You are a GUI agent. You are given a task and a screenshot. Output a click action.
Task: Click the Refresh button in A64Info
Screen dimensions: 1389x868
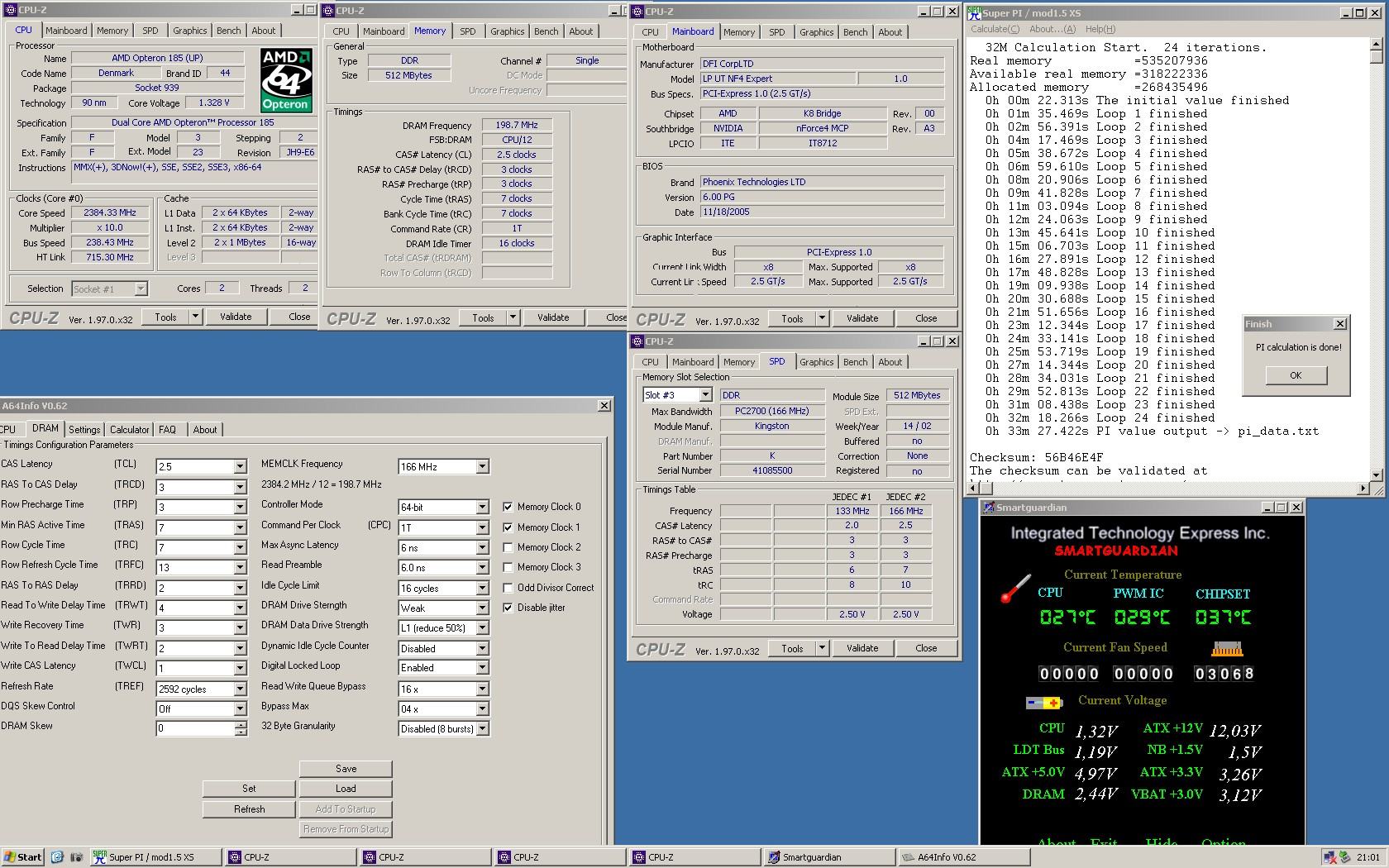[249, 809]
